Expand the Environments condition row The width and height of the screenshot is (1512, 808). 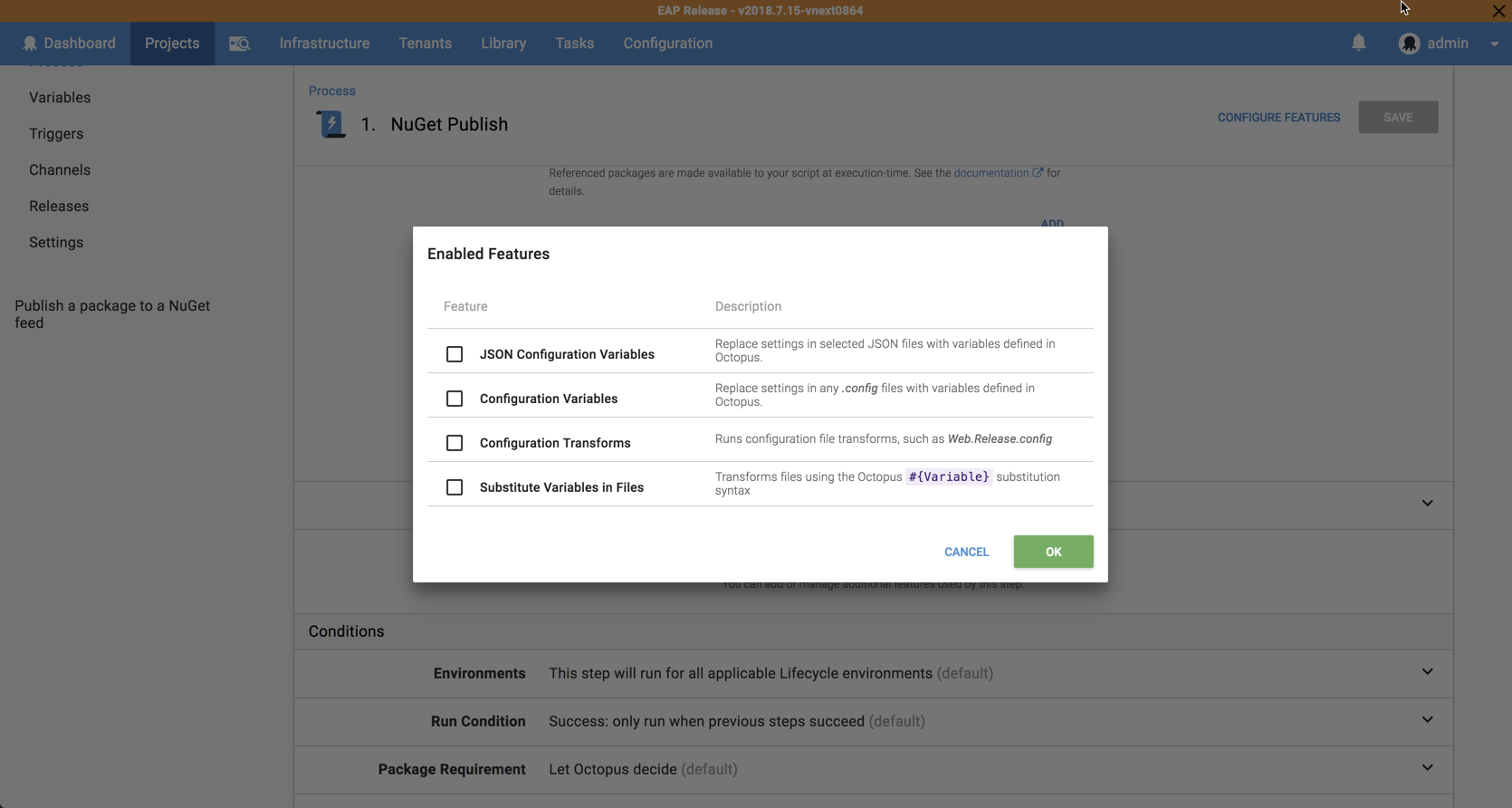[x=1427, y=672]
